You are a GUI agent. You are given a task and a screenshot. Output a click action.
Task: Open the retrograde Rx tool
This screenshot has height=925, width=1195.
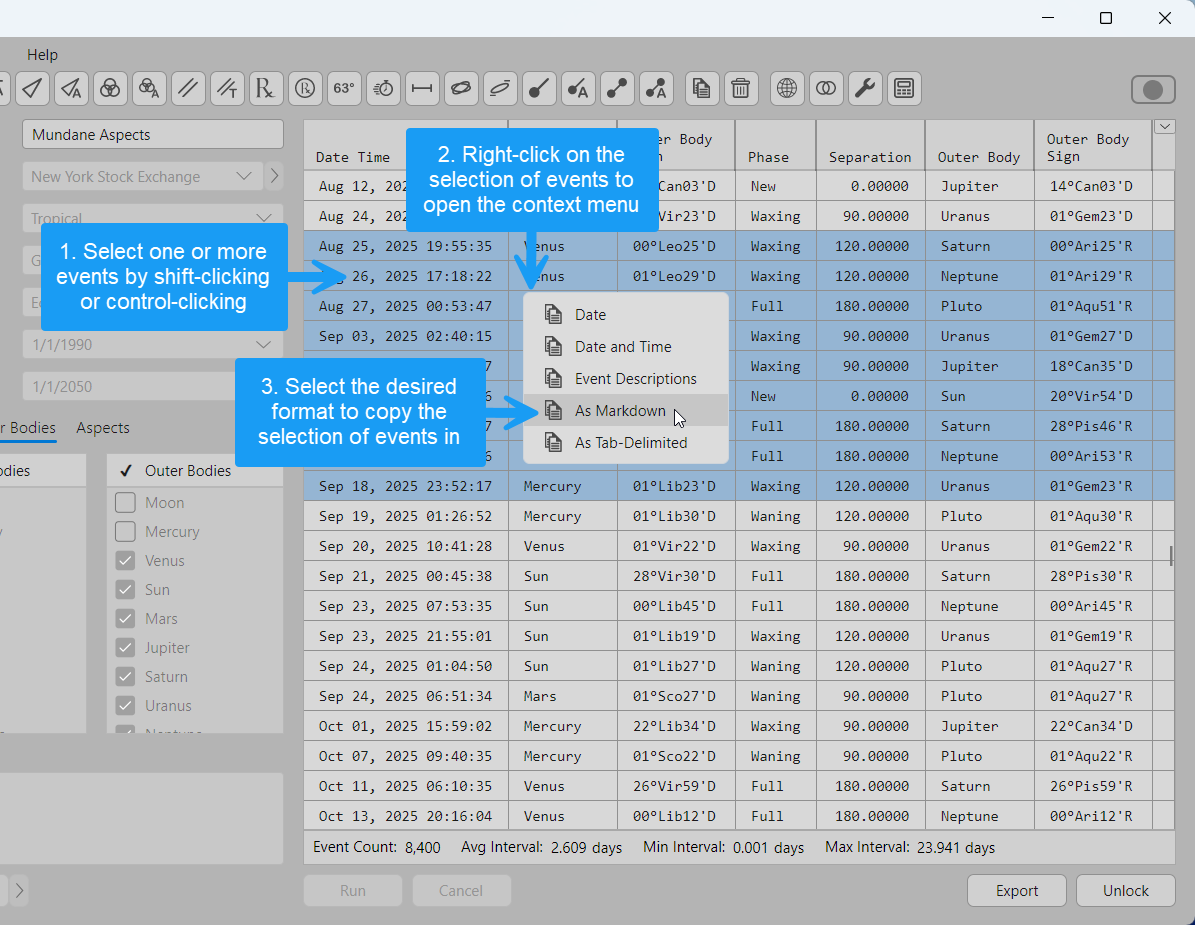[x=266, y=88]
